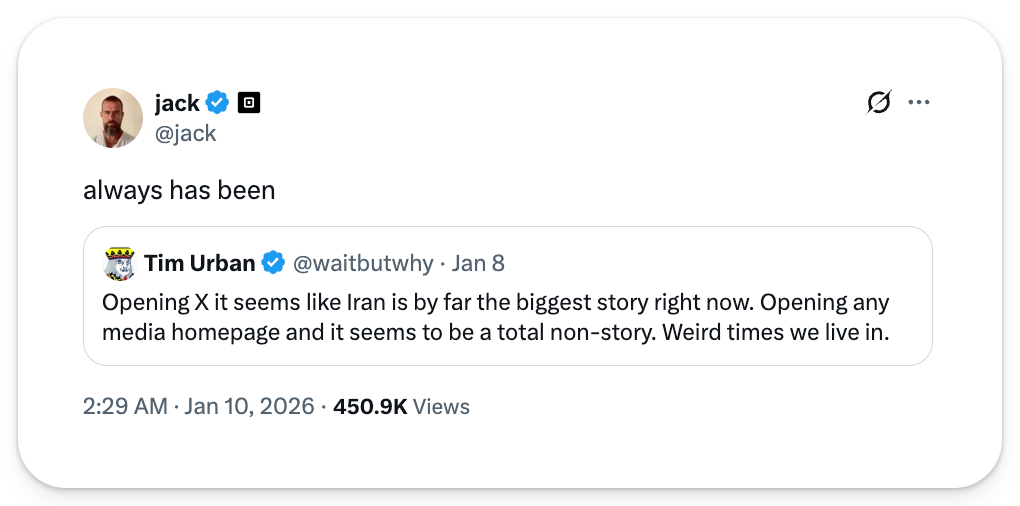This screenshot has height=506, width=1020.
Task: Click Tim Urban's verified checkmark badge
Action: (x=273, y=263)
